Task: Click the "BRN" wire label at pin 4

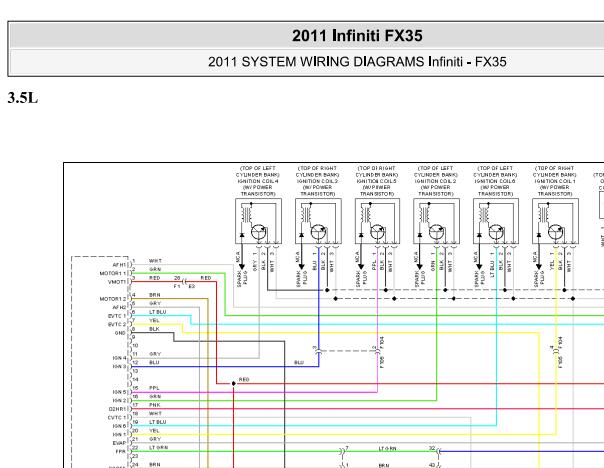Action: 155,295
